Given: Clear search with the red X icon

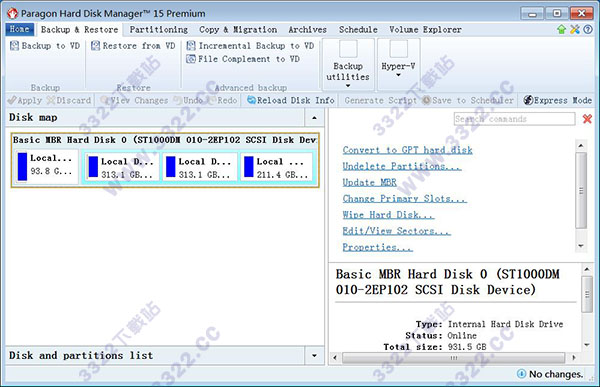Looking at the screenshot, I should click(x=587, y=119).
